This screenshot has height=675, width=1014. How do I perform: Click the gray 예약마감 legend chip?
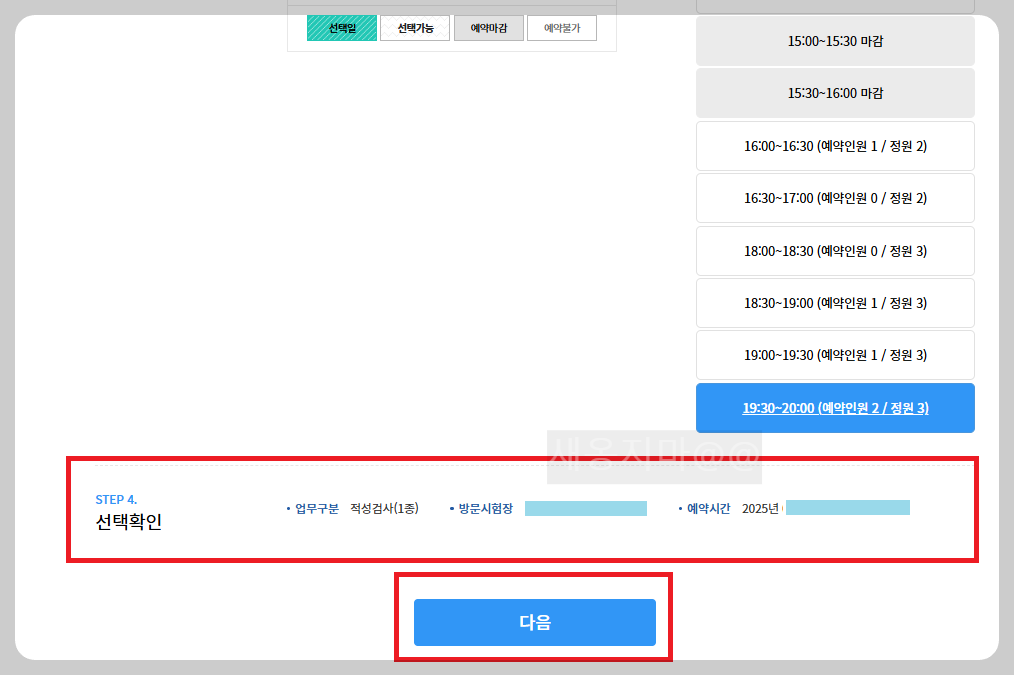[488, 27]
